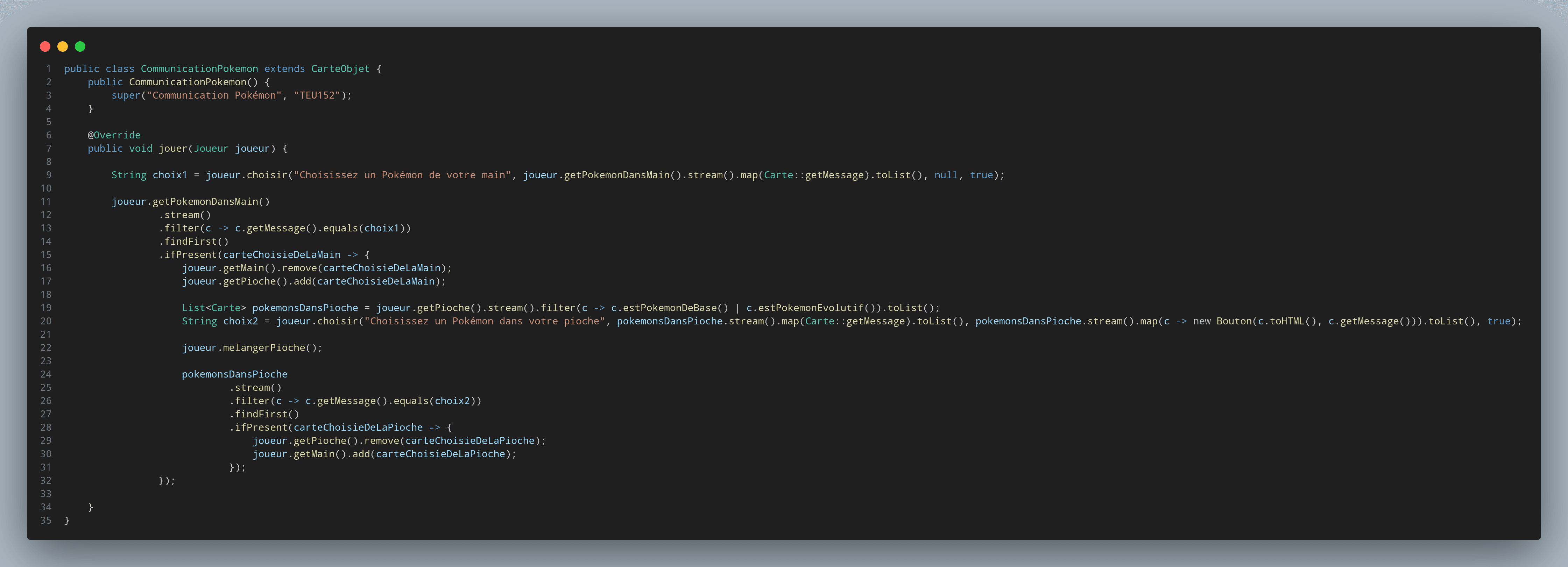Click the jouer method name on line 7
The image size is (1568, 567).
(173, 149)
